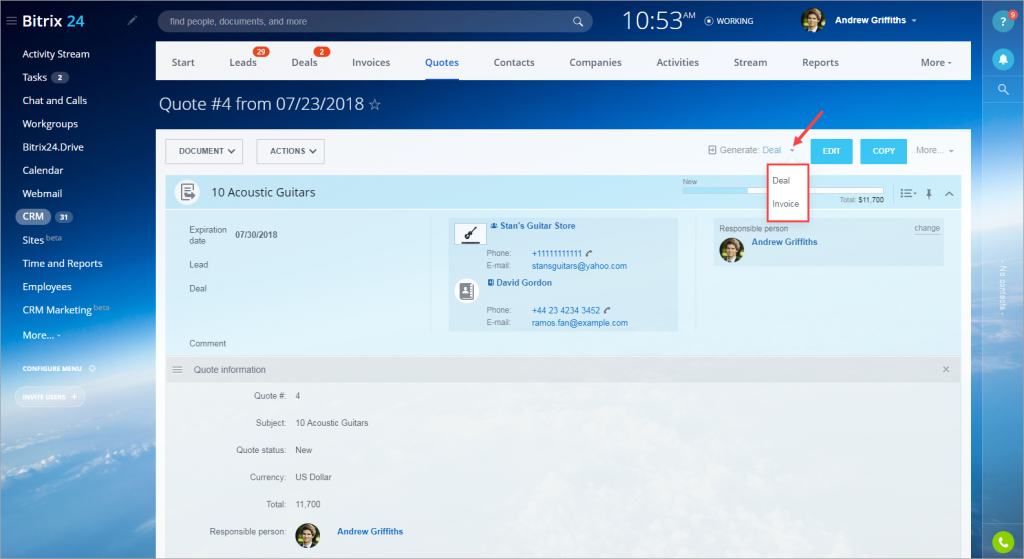Open the More tab dropdown in CRM menu
The width and height of the screenshot is (1024, 559).
click(936, 63)
